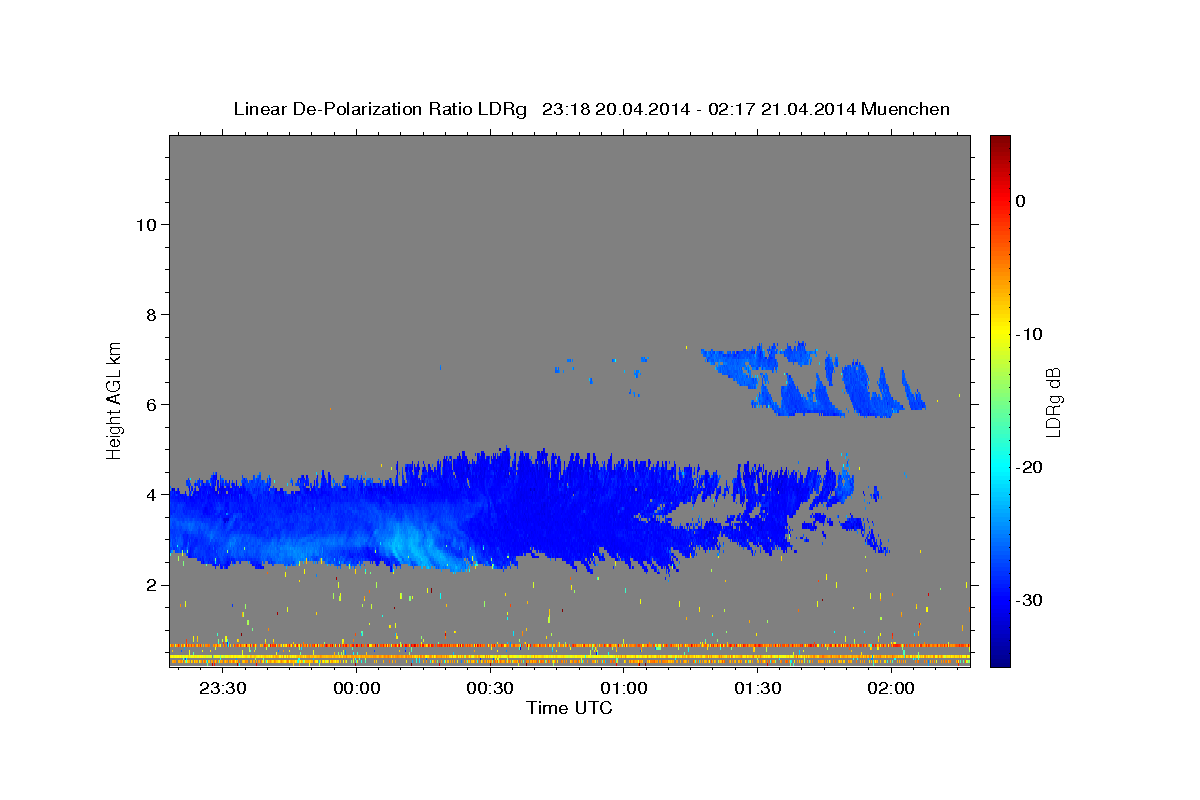
Task: Click the height tick label '6'
Action: coord(150,404)
